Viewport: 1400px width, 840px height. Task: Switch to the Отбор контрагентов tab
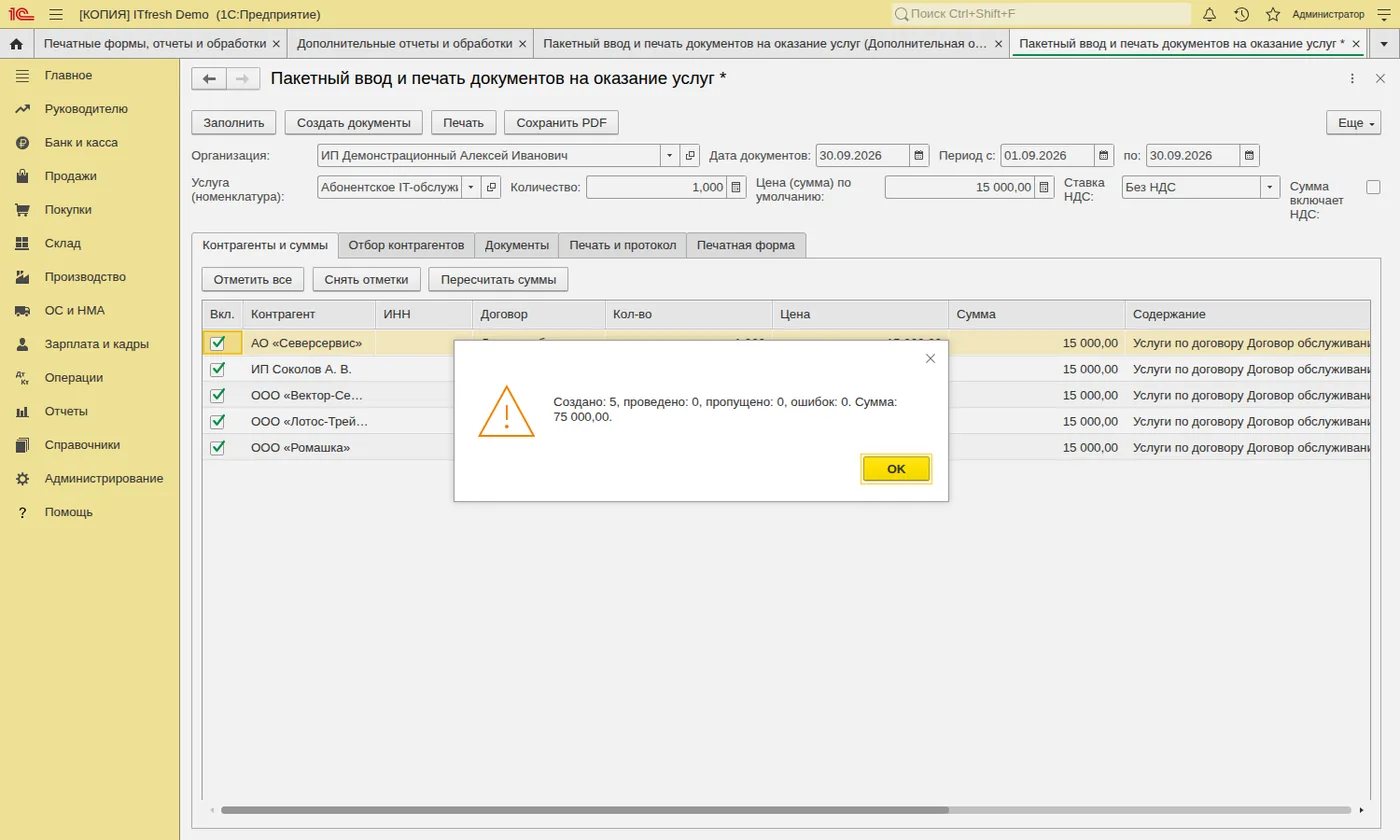point(406,245)
